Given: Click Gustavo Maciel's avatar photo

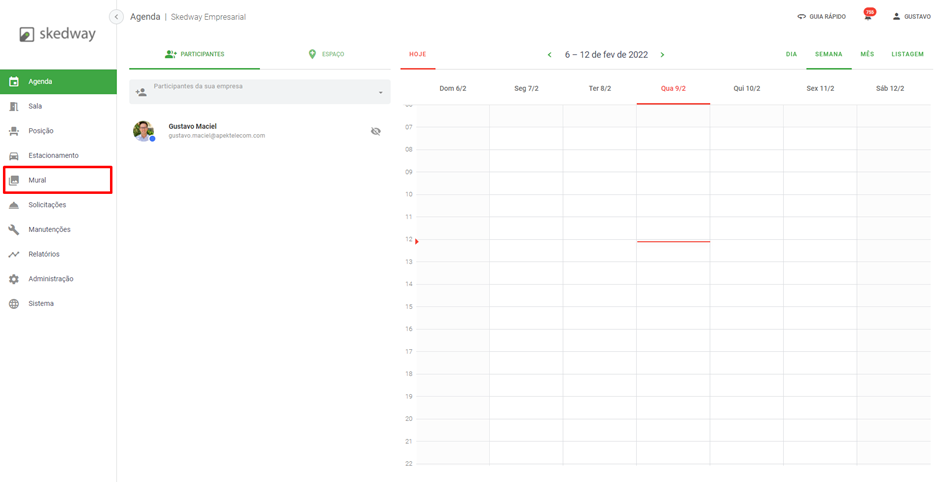Looking at the screenshot, I should (144, 131).
